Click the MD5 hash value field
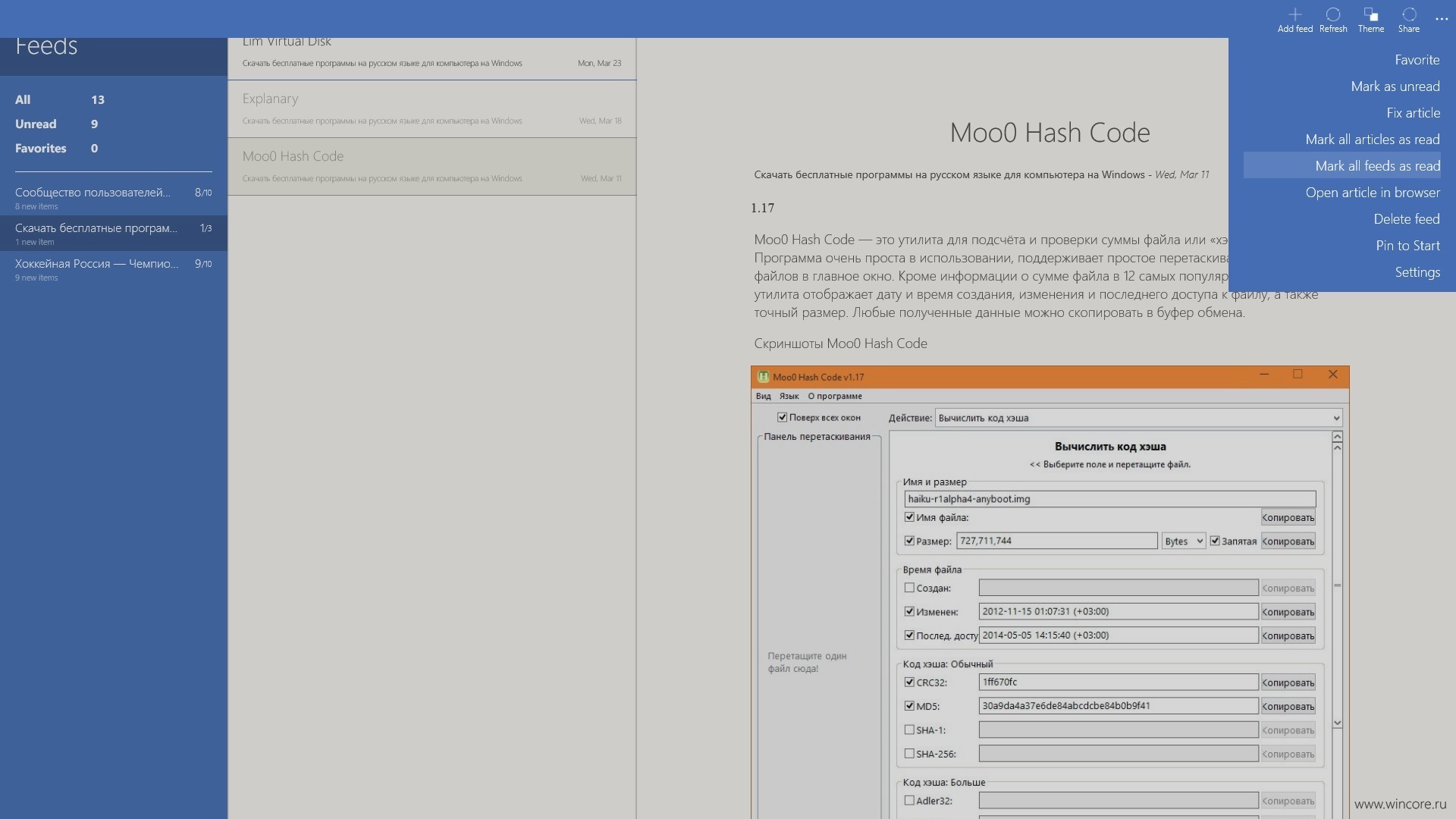This screenshot has width=1456, height=819. click(x=1119, y=705)
